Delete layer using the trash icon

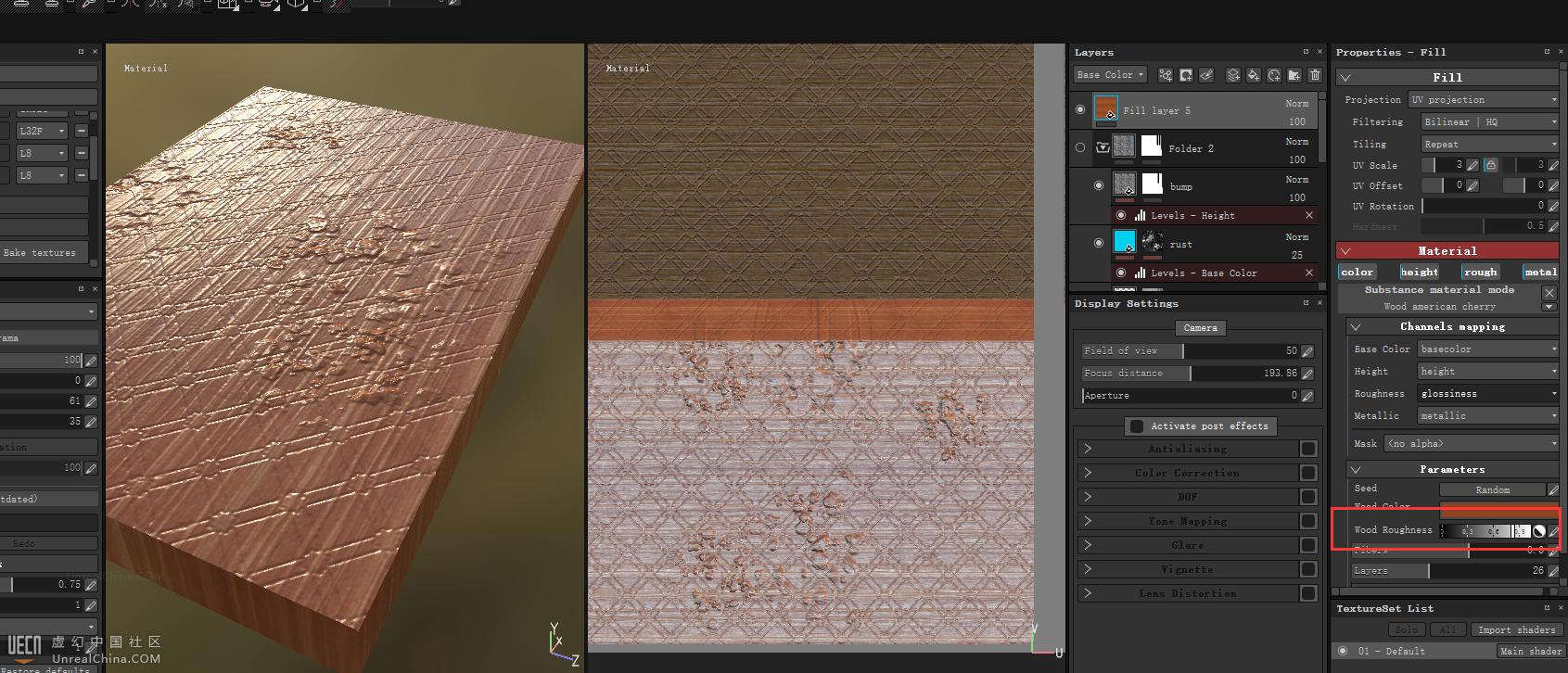pos(1315,75)
